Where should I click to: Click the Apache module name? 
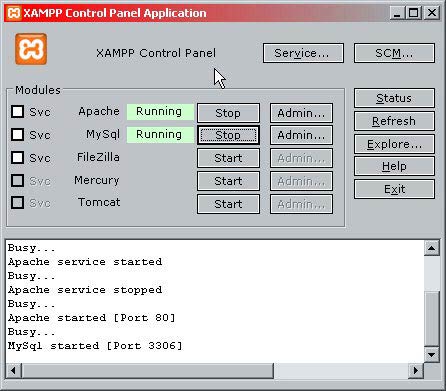99,111
